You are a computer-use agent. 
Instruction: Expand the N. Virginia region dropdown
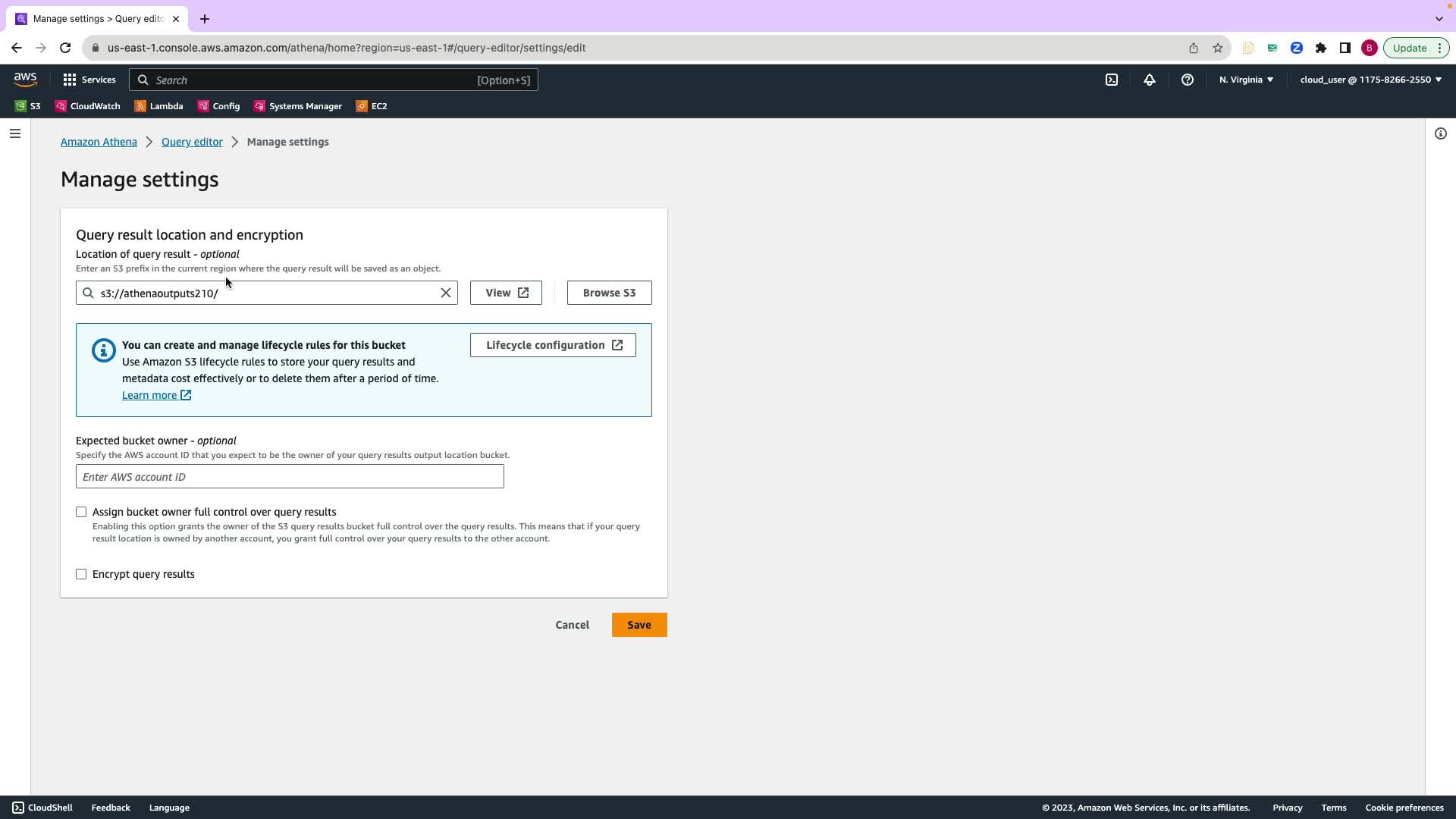pos(1246,80)
